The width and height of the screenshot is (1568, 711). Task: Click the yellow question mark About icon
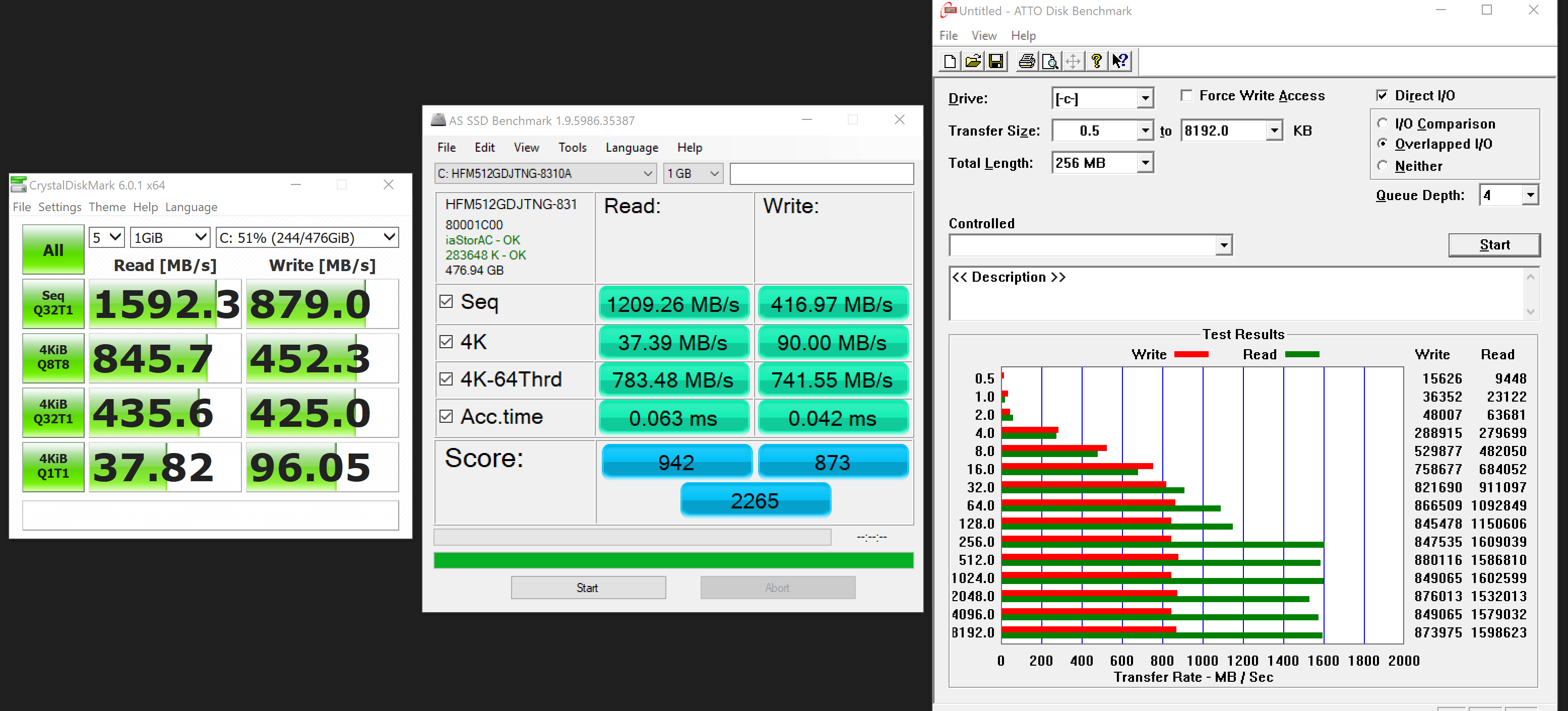click(1096, 61)
